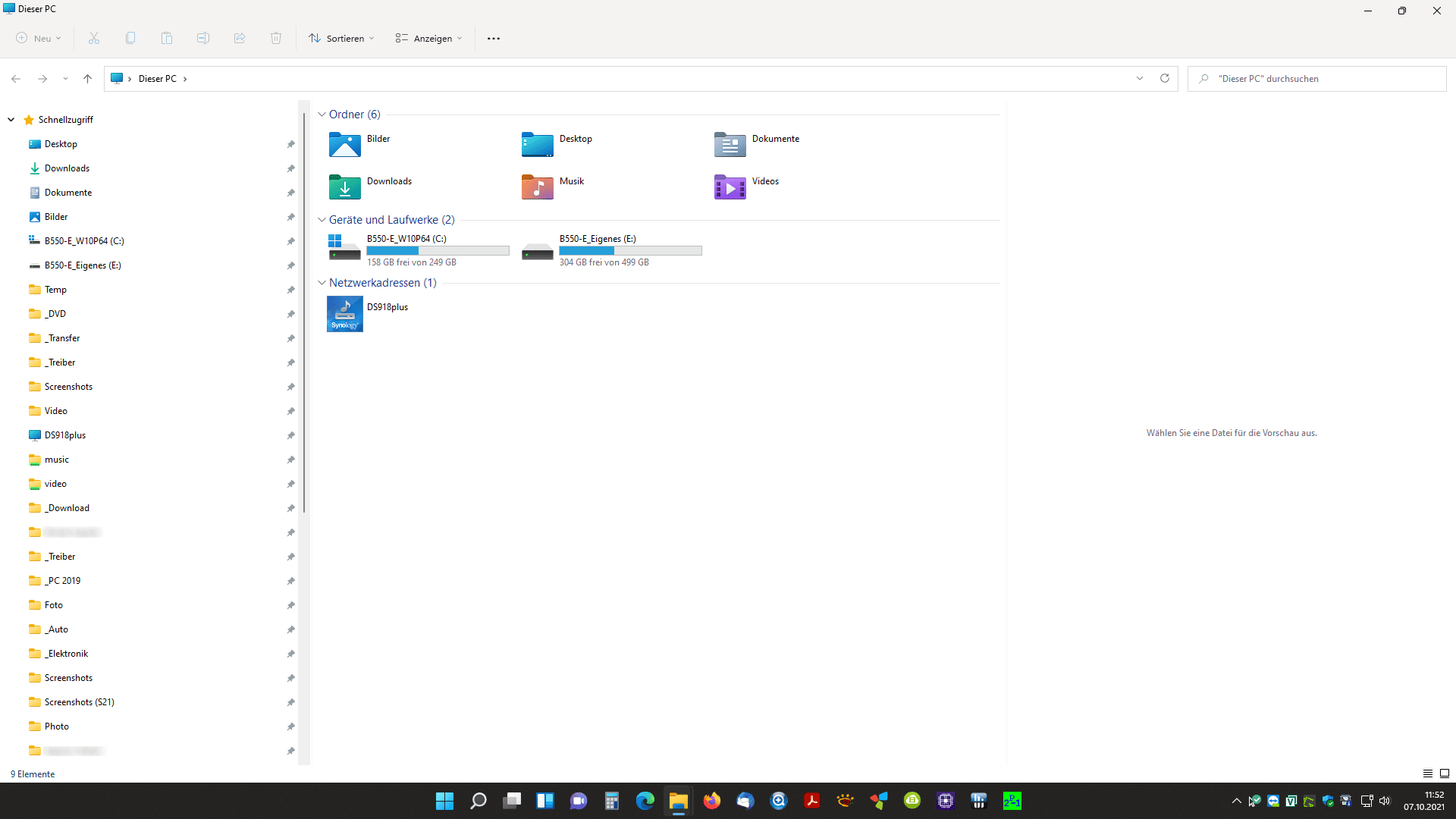Open taskbar search magnifier
This screenshot has height=819, width=1456.
pos(479,801)
